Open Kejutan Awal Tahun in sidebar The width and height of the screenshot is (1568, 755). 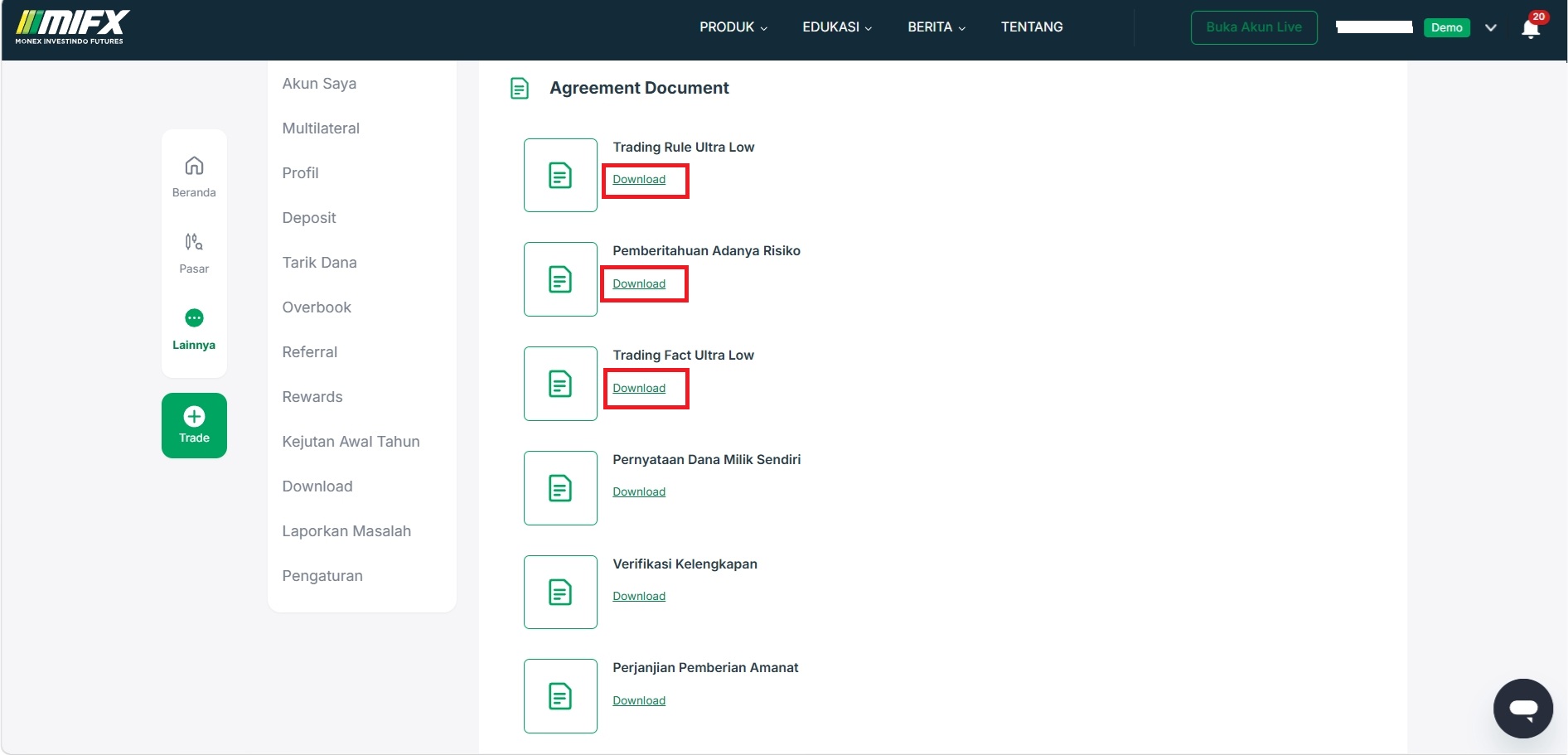point(351,442)
